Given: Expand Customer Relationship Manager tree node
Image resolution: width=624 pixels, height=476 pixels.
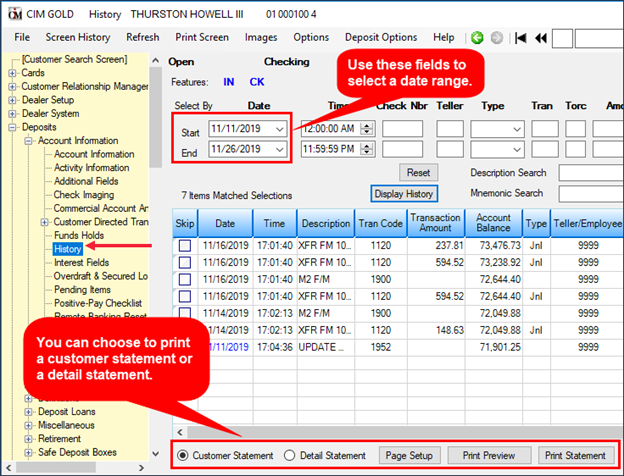Looking at the screenshot, I should pyautogui.click(x=12, y=87).
